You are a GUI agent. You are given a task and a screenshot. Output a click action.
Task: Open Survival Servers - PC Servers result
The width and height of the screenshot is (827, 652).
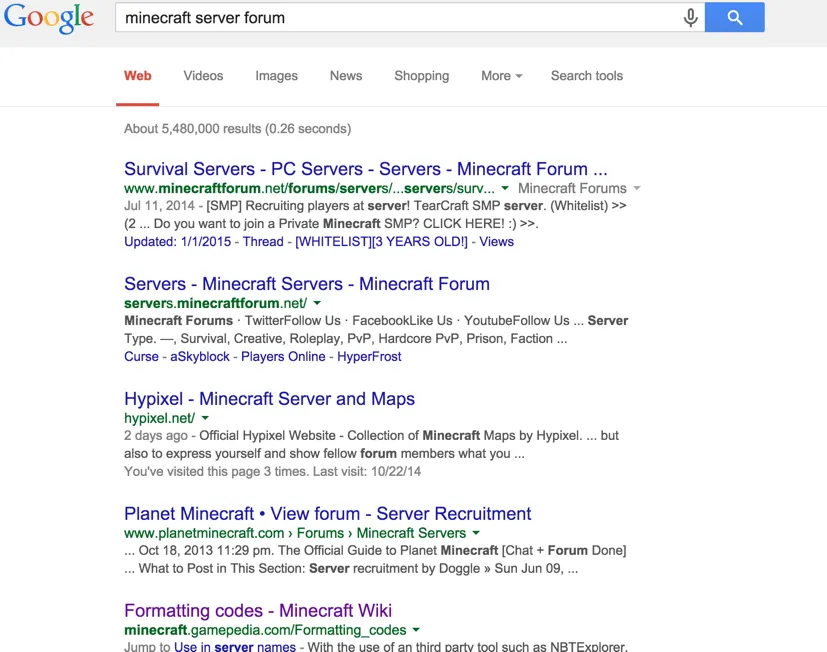coord(366,169)
